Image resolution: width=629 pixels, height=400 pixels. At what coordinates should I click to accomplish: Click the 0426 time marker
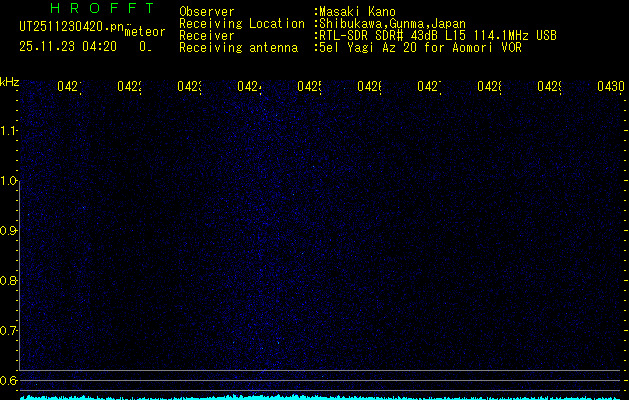(x=369, y=86)
